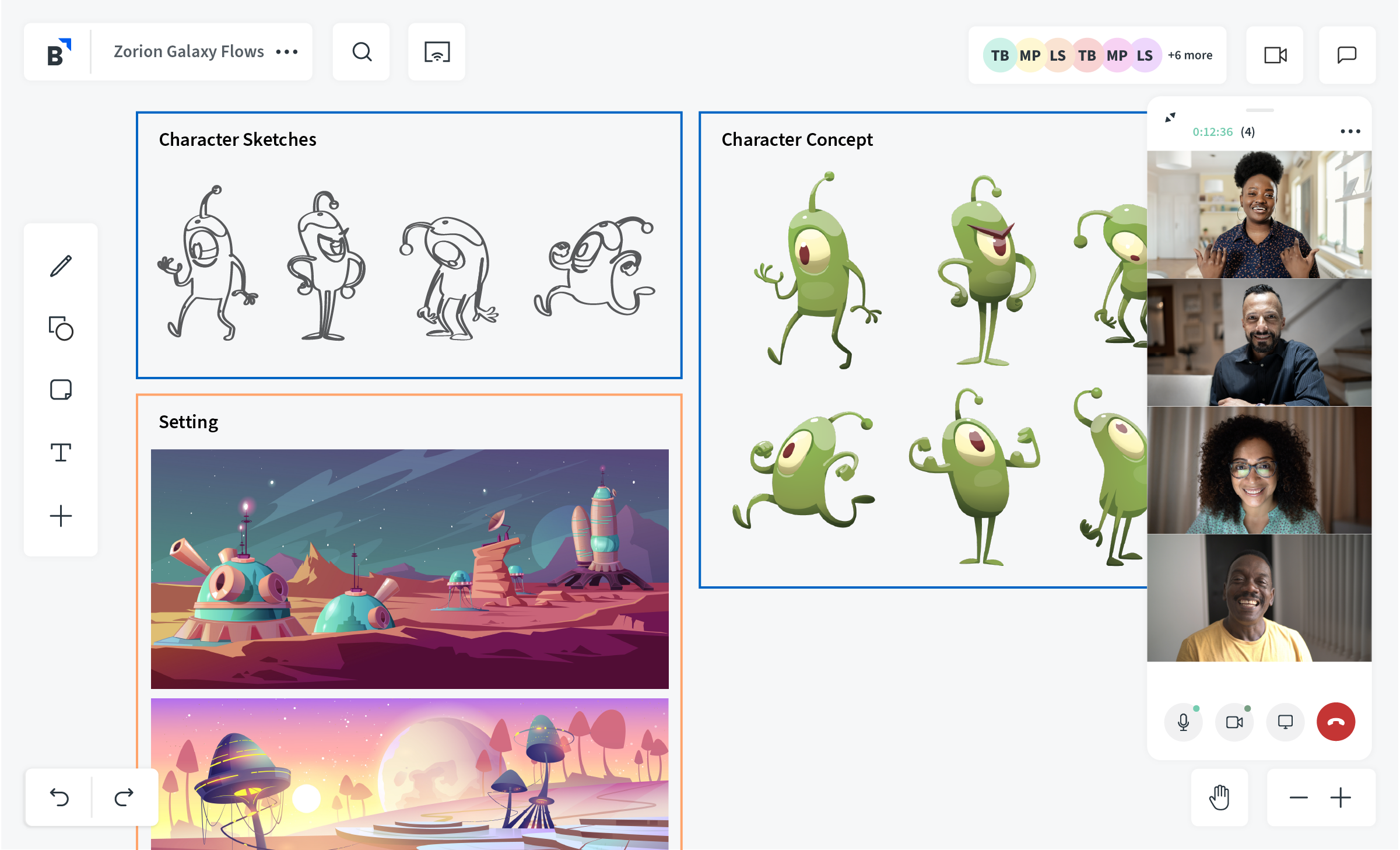Expand the +6 more participants list
Screen dimensions: 1400x850
(1190, 54)
